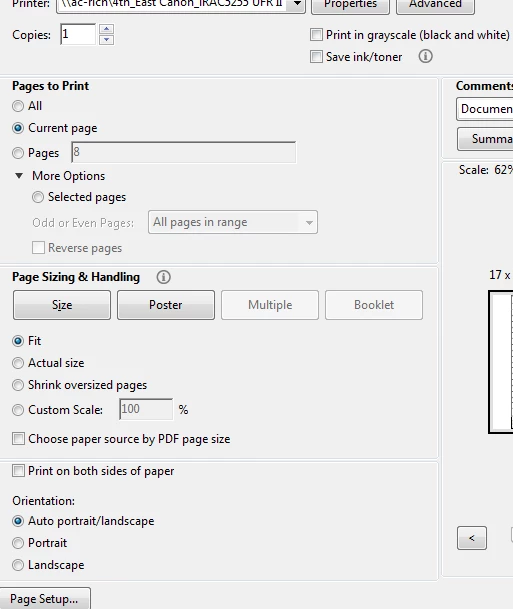Collapse the More Options section
513x609 pixels.
coord(19,176)
